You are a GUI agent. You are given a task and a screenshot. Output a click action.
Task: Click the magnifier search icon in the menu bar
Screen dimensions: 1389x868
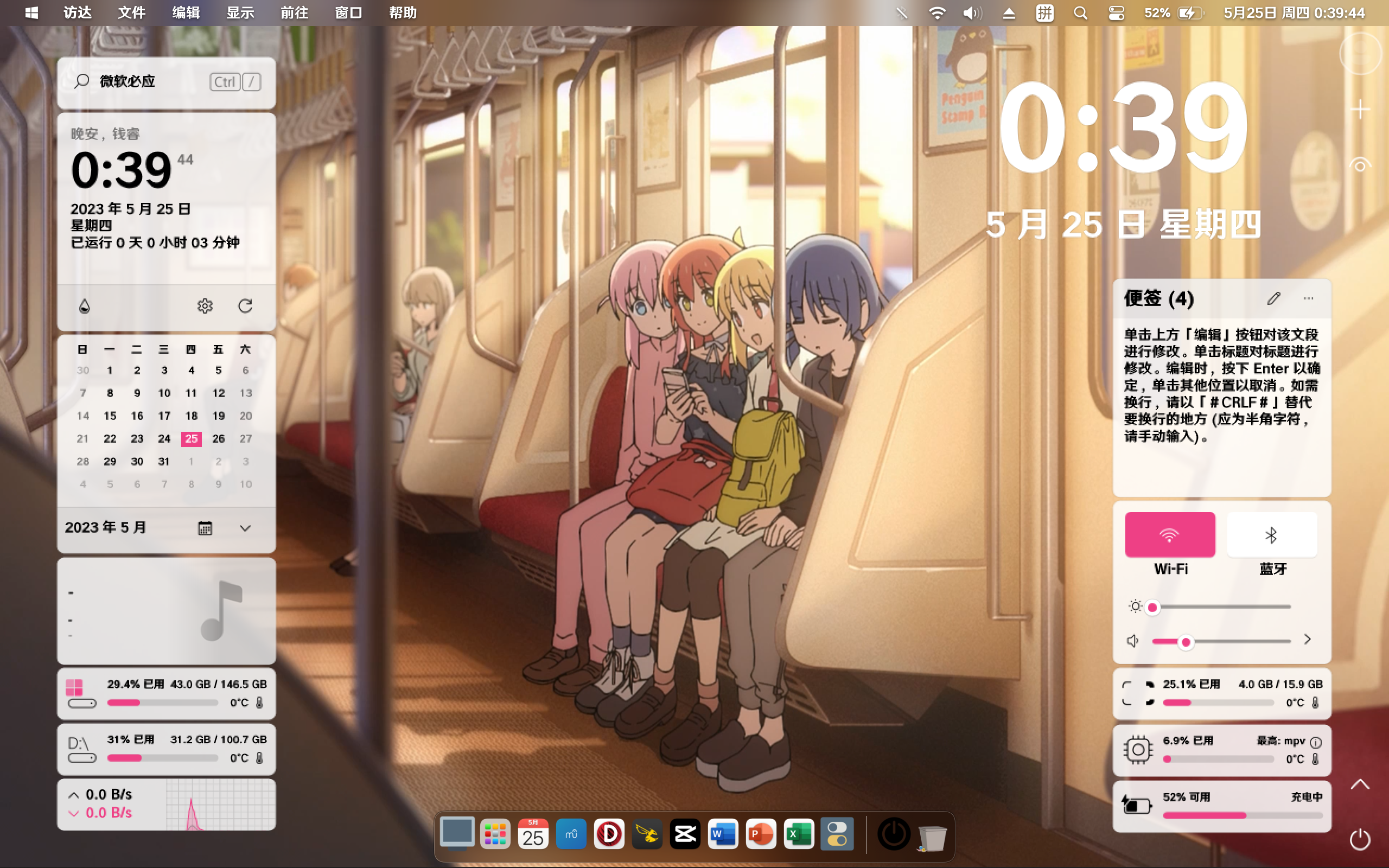click(x=1080, y=12)
